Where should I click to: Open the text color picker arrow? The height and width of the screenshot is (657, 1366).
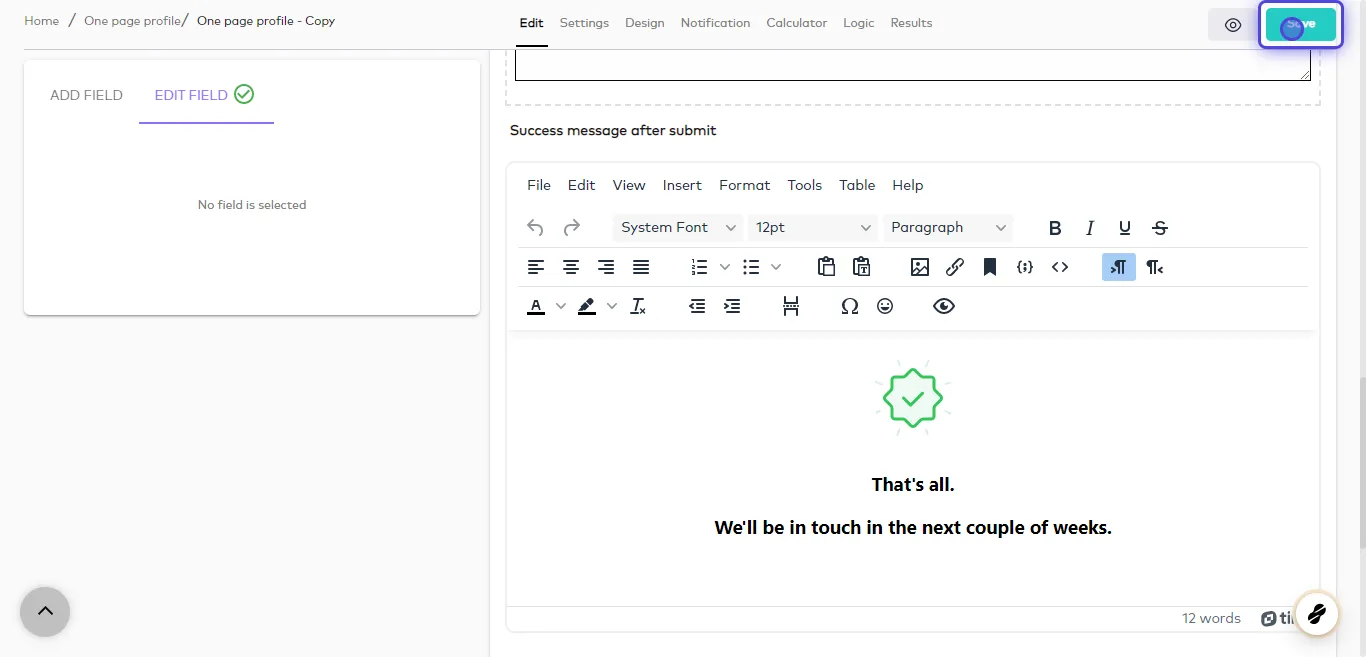click(x=561, y=306)
